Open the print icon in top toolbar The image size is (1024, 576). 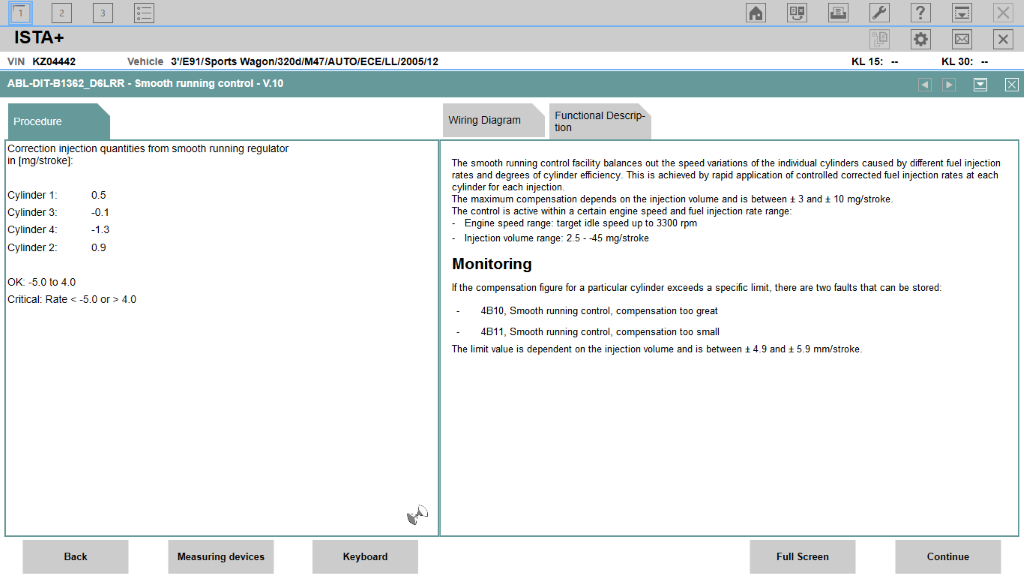click(838, 13)
